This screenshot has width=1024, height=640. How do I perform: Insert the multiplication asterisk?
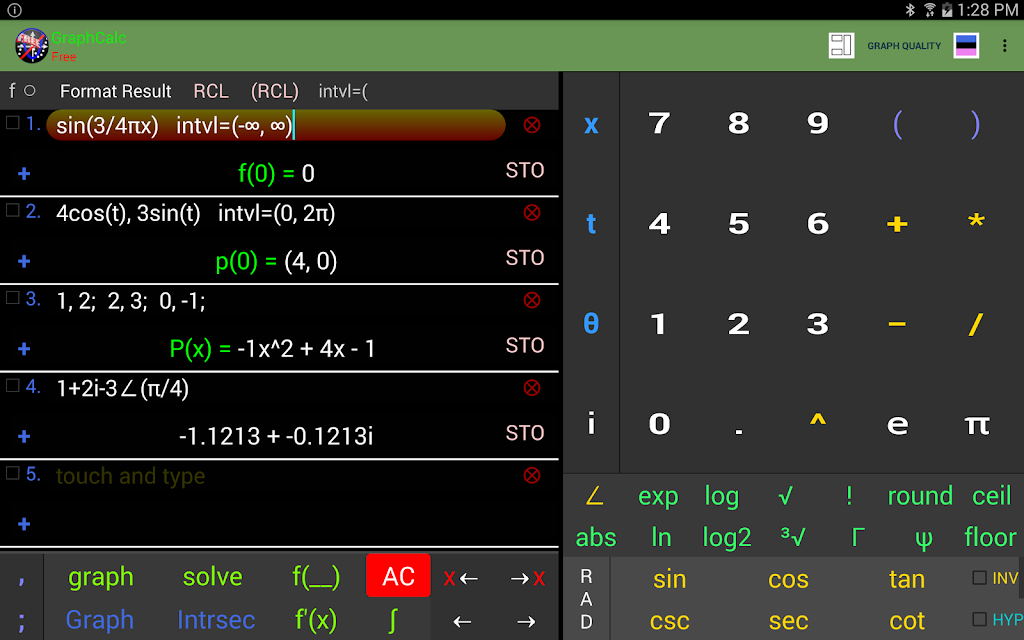tap(976, 221)
